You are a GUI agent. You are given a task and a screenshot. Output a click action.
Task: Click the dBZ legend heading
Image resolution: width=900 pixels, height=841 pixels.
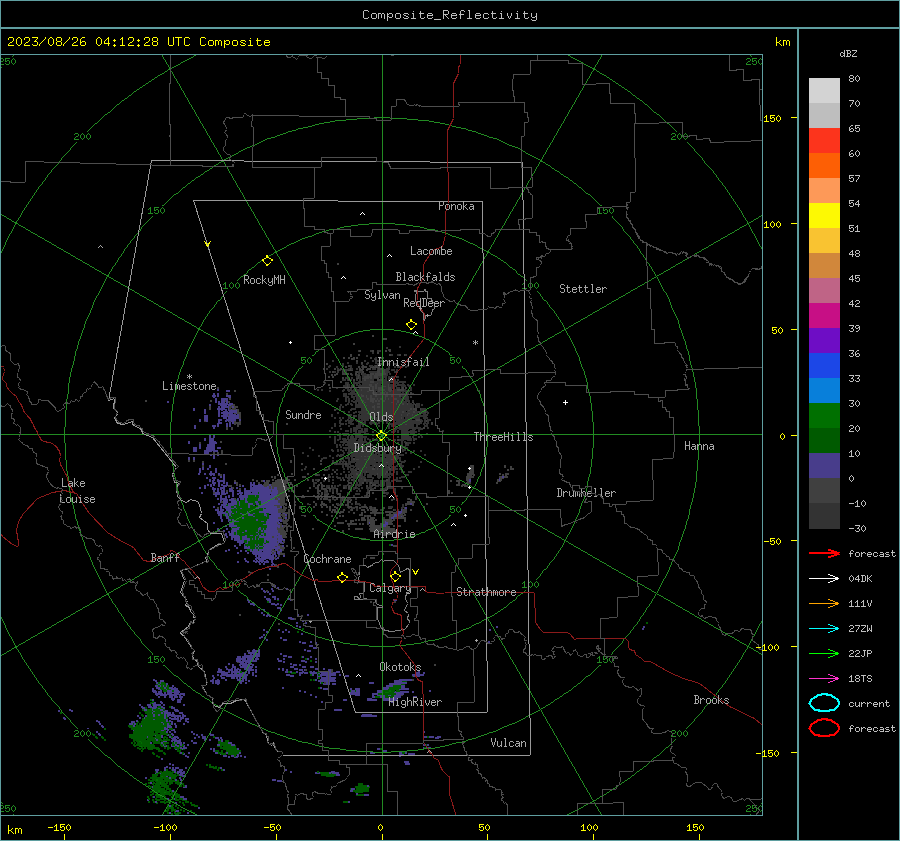(x=848, y=53)
